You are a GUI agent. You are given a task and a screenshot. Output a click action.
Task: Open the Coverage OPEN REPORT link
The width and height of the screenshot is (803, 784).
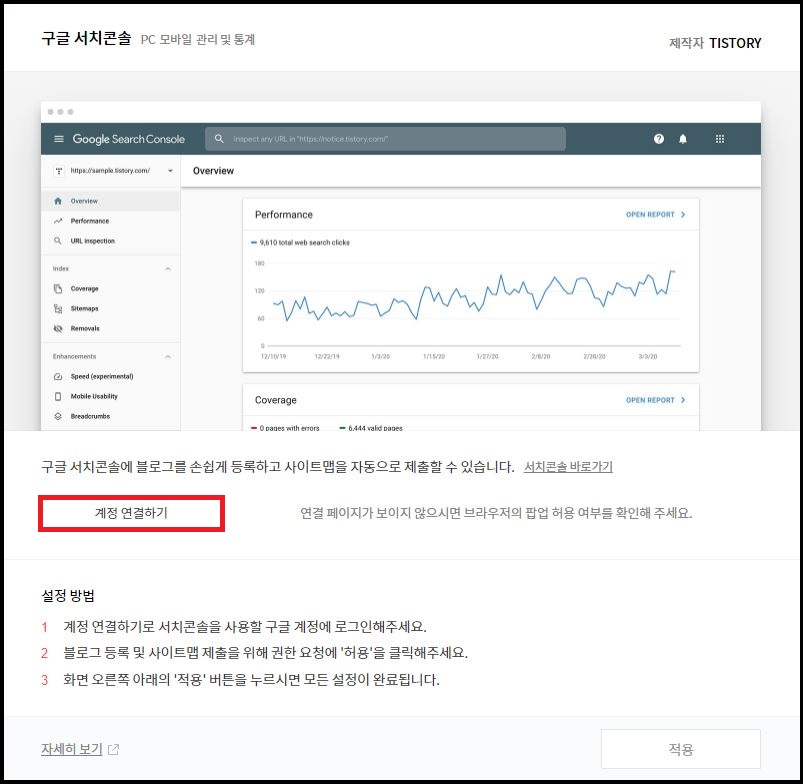[x=656, y=400]
